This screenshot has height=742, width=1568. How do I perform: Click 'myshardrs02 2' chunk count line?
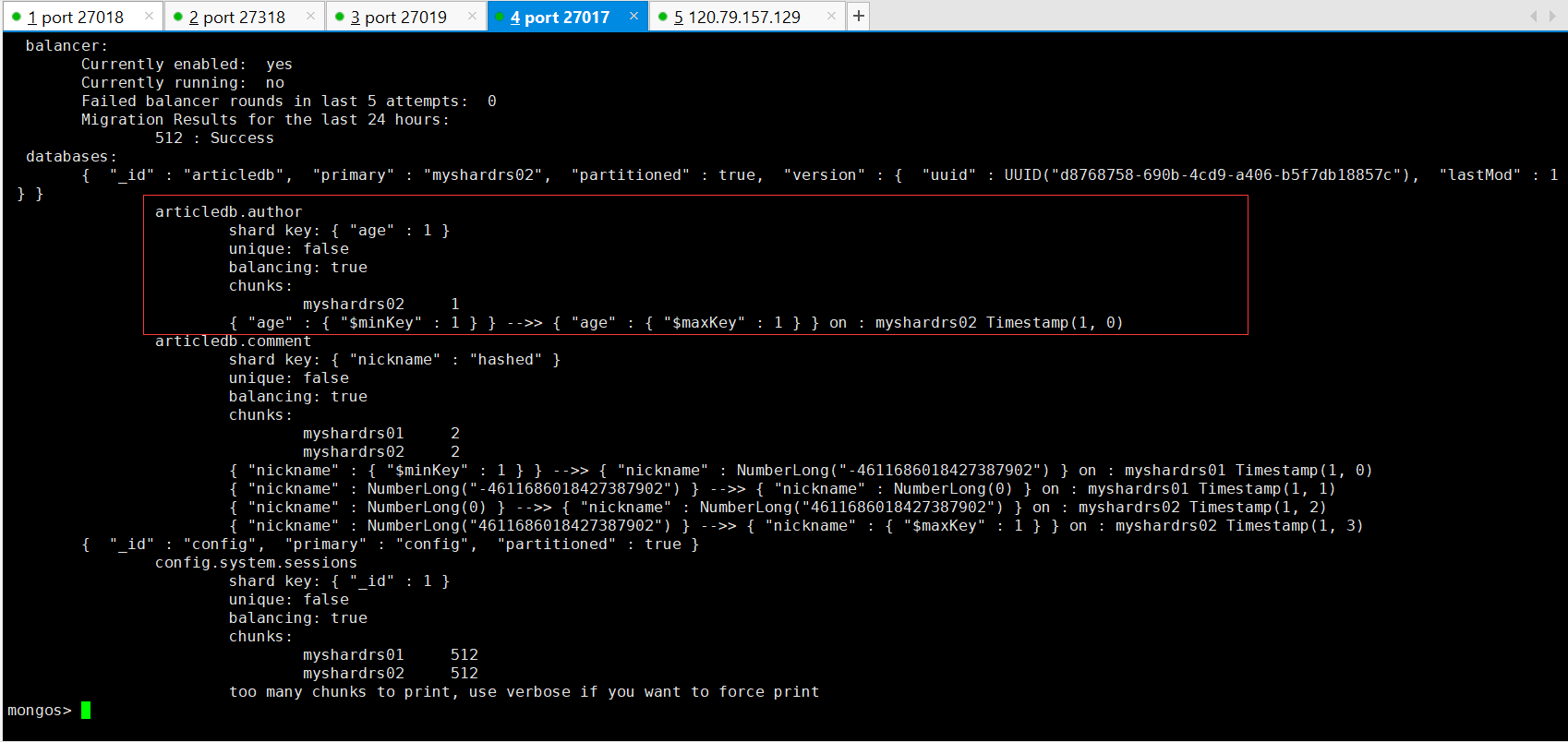[x=380, y=451]
